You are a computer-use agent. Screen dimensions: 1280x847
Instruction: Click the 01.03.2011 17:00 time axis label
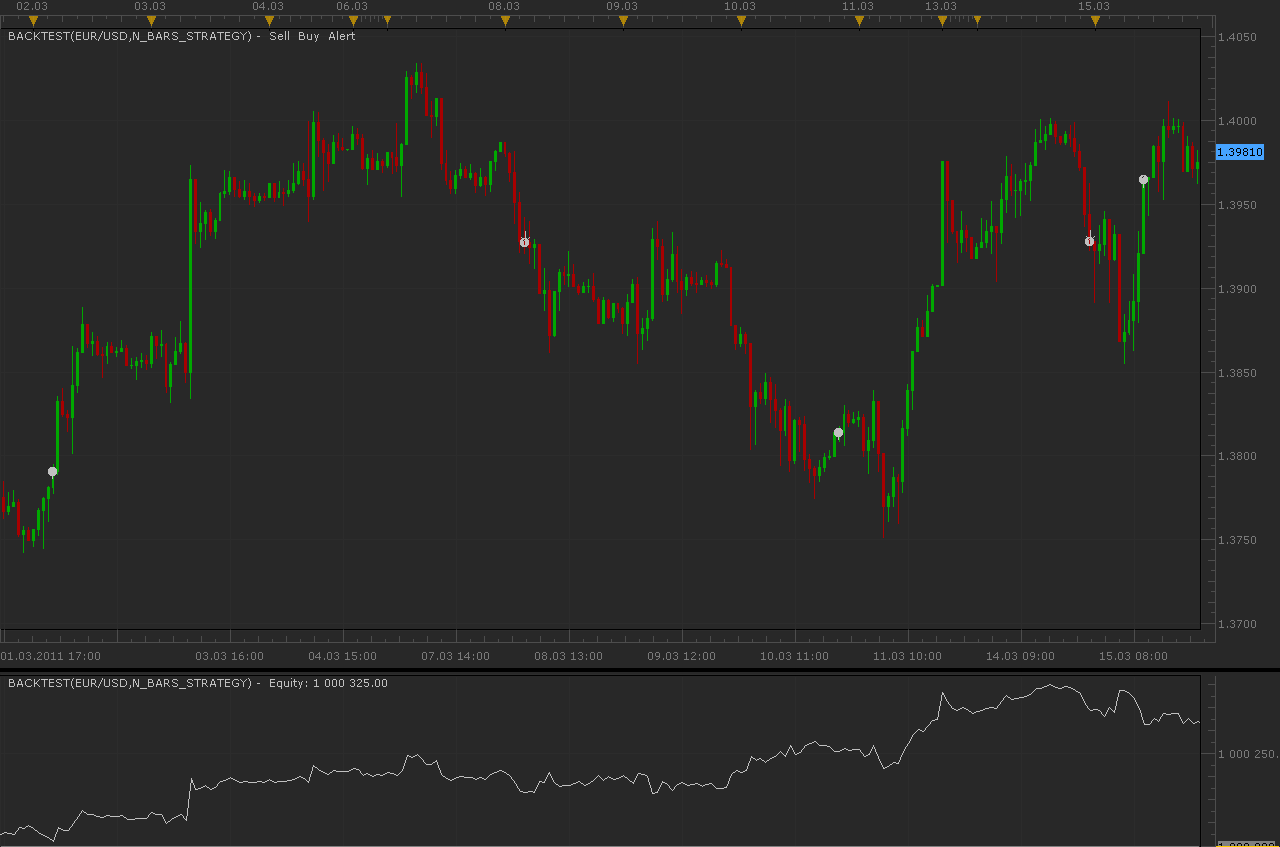click(x=51, y=656)
